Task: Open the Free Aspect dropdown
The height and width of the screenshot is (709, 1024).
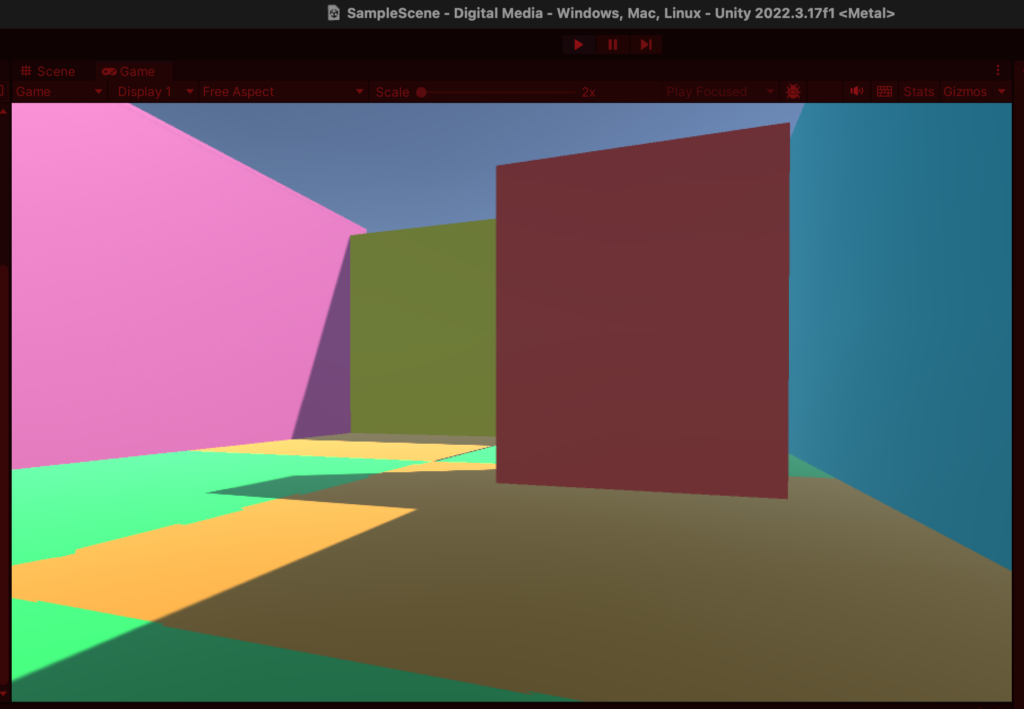Action: tap(282, 92)
